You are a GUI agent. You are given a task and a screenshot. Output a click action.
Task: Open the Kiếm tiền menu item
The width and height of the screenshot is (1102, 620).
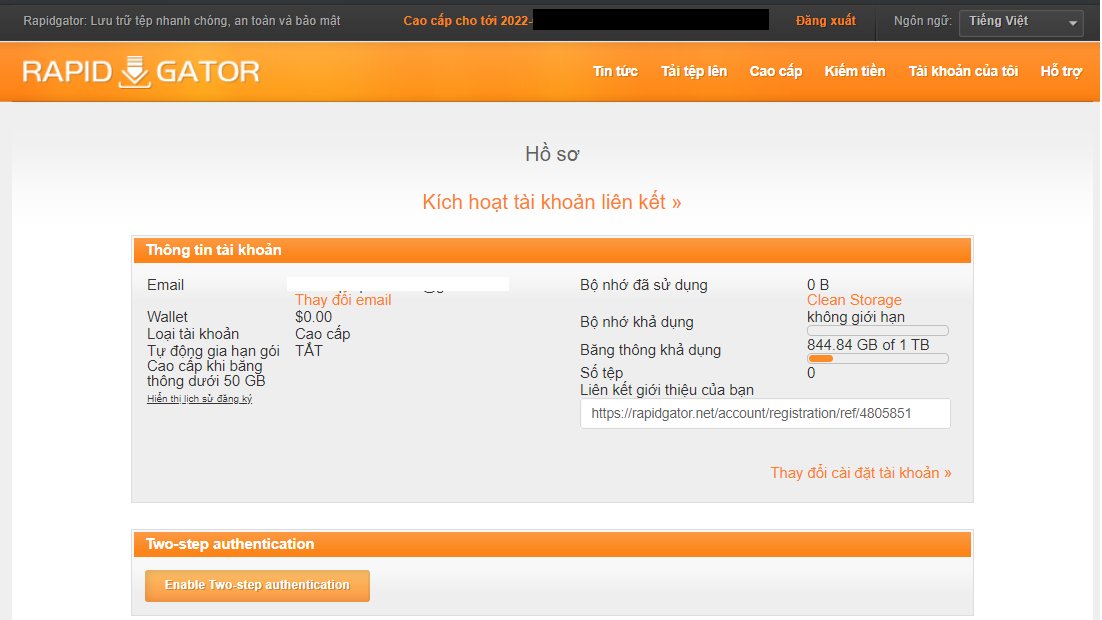855,71
